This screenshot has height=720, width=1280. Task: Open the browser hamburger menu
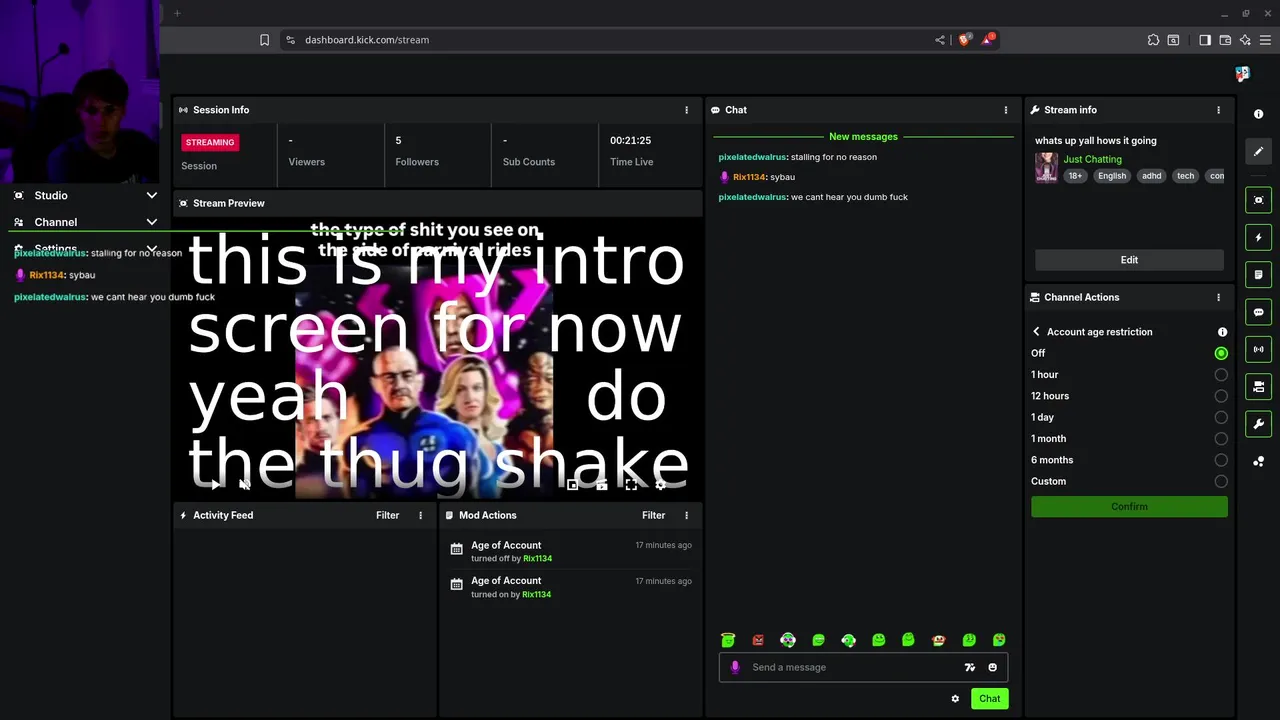coord(1265,40)
